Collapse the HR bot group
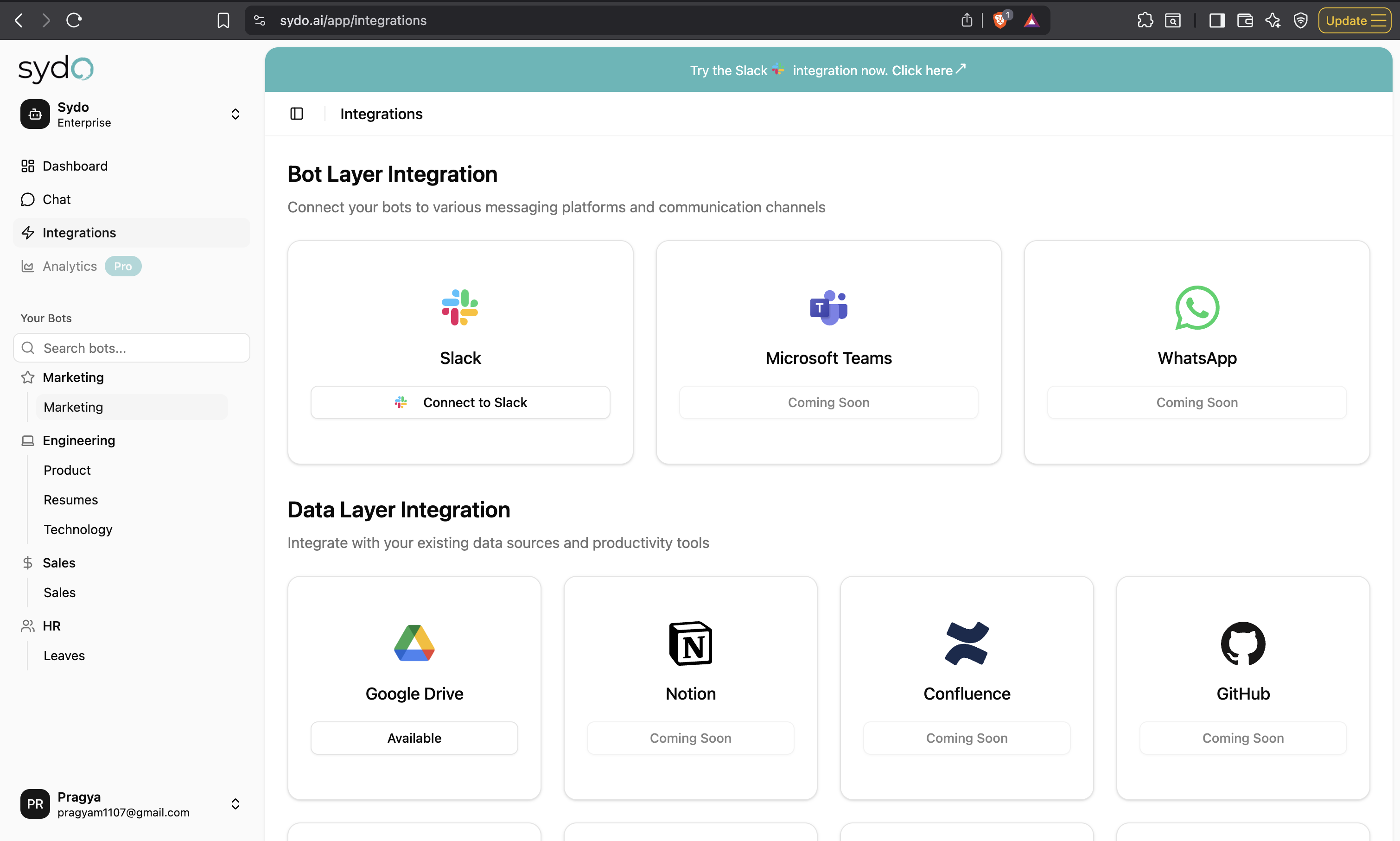1400x841 pixels. 132,625
